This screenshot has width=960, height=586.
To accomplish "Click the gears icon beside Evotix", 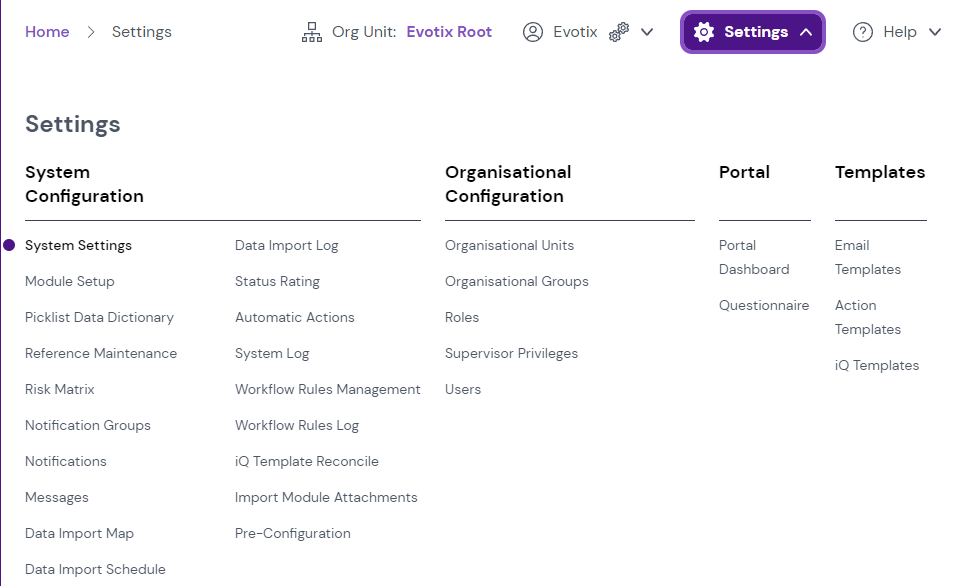I will (619, 32).
